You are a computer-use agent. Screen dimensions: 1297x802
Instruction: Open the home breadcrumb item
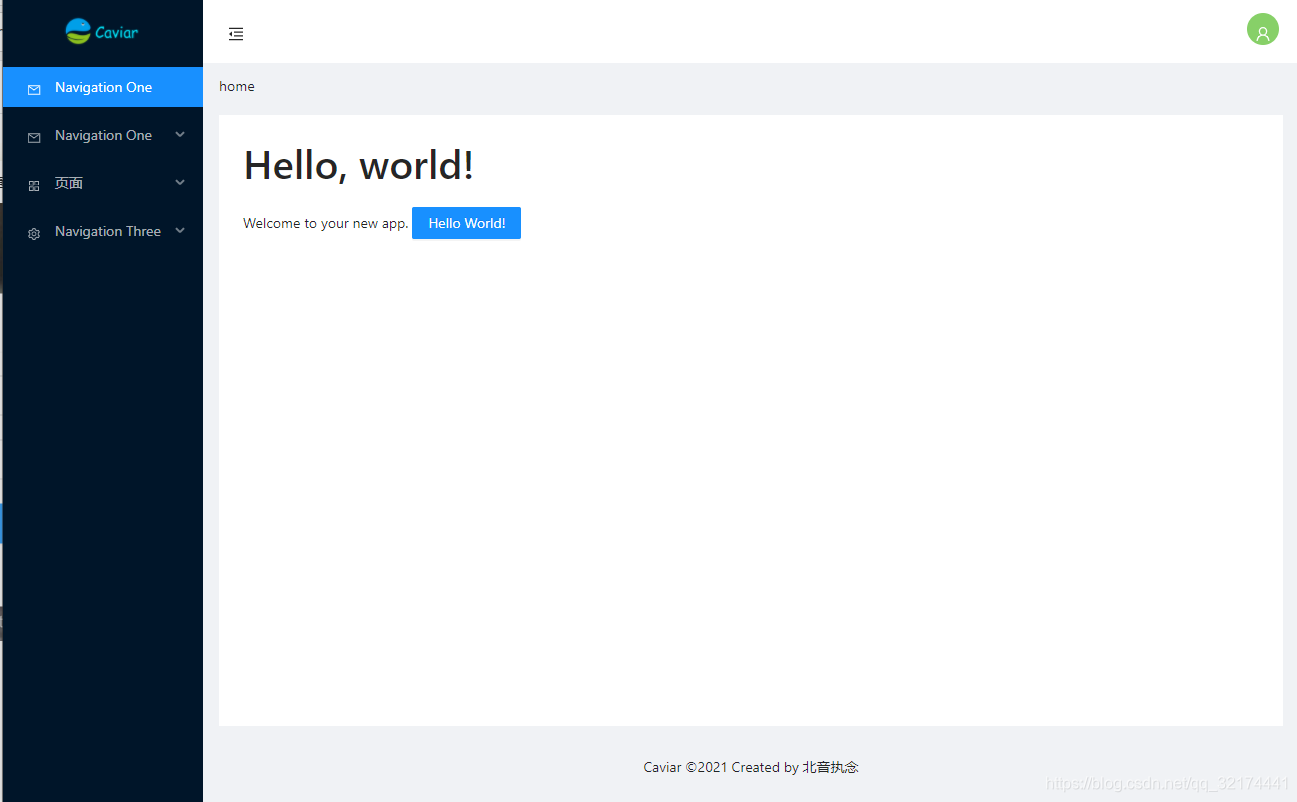tap(236, 86)
